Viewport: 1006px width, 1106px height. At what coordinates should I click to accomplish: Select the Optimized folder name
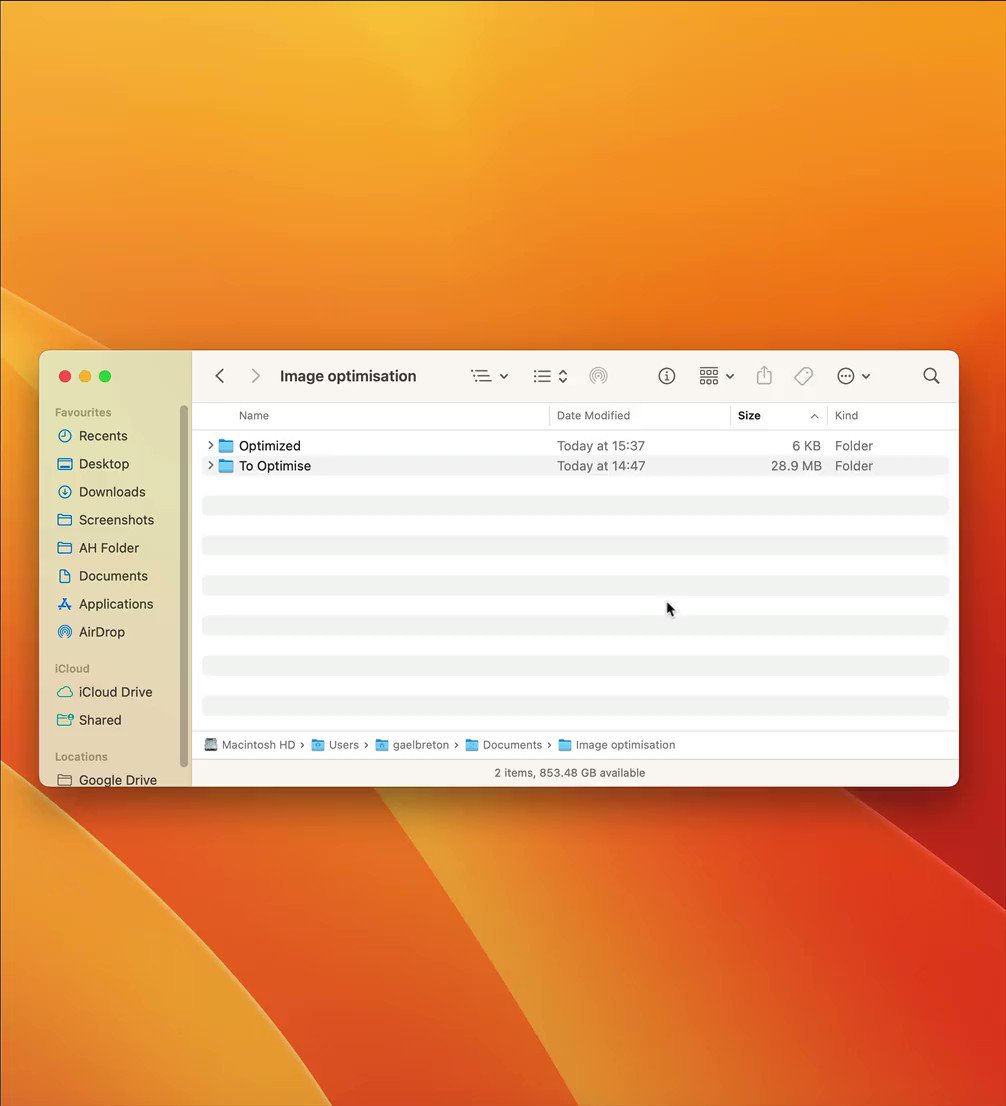tap(269, 446)
